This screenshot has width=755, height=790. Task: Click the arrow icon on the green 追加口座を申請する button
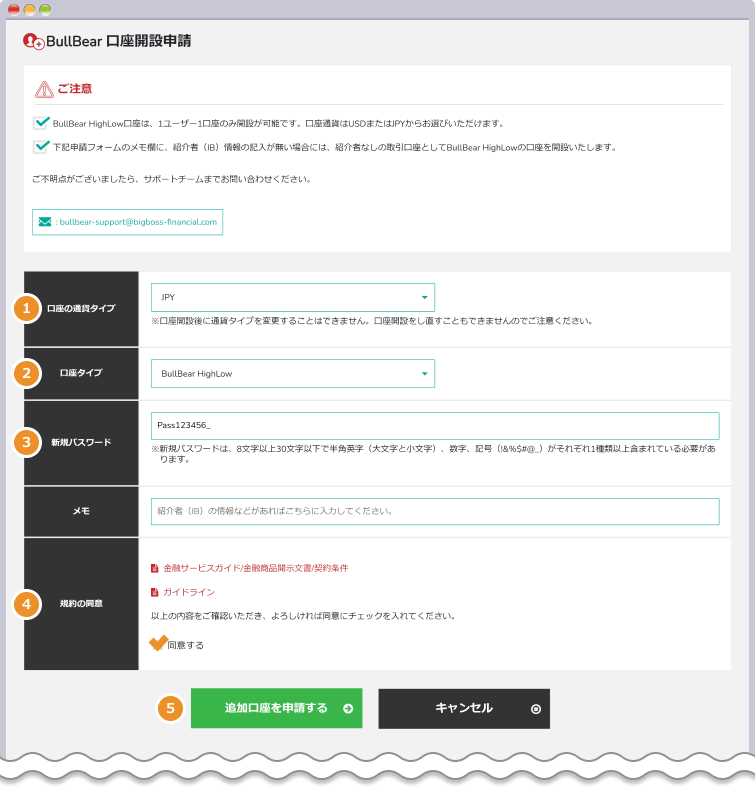pos(348,708)
